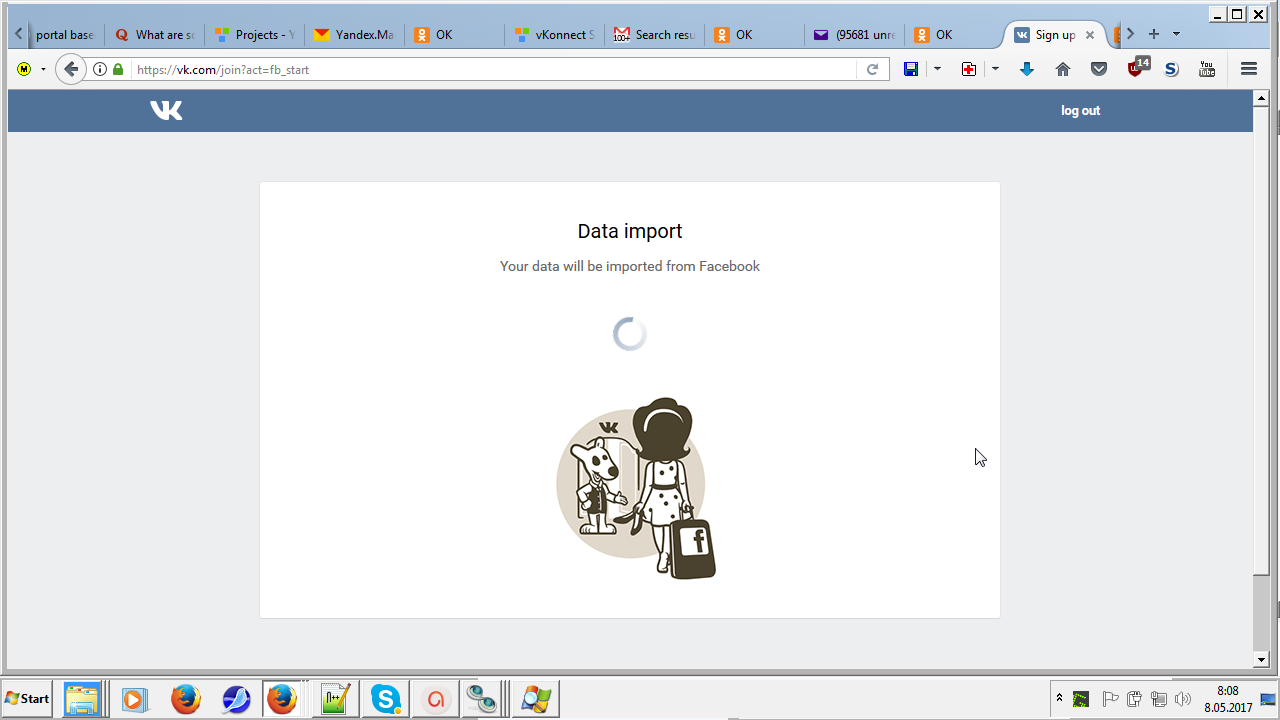1280x720 pixels.
Task: Switch to the Projects tab
Action: click(254, 35)
